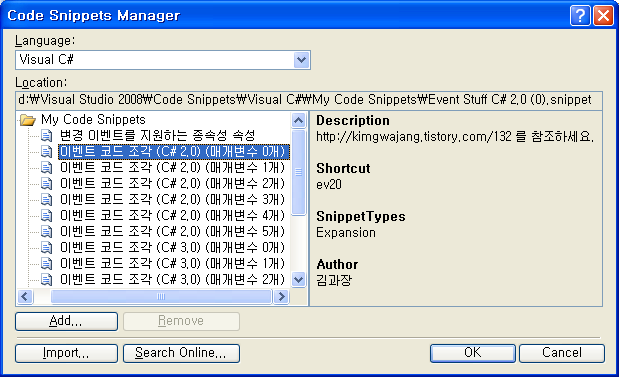Click the vertical scrollbar thumb in snippet tree
The height and width of the screenshot is (377, 619).
298,173
